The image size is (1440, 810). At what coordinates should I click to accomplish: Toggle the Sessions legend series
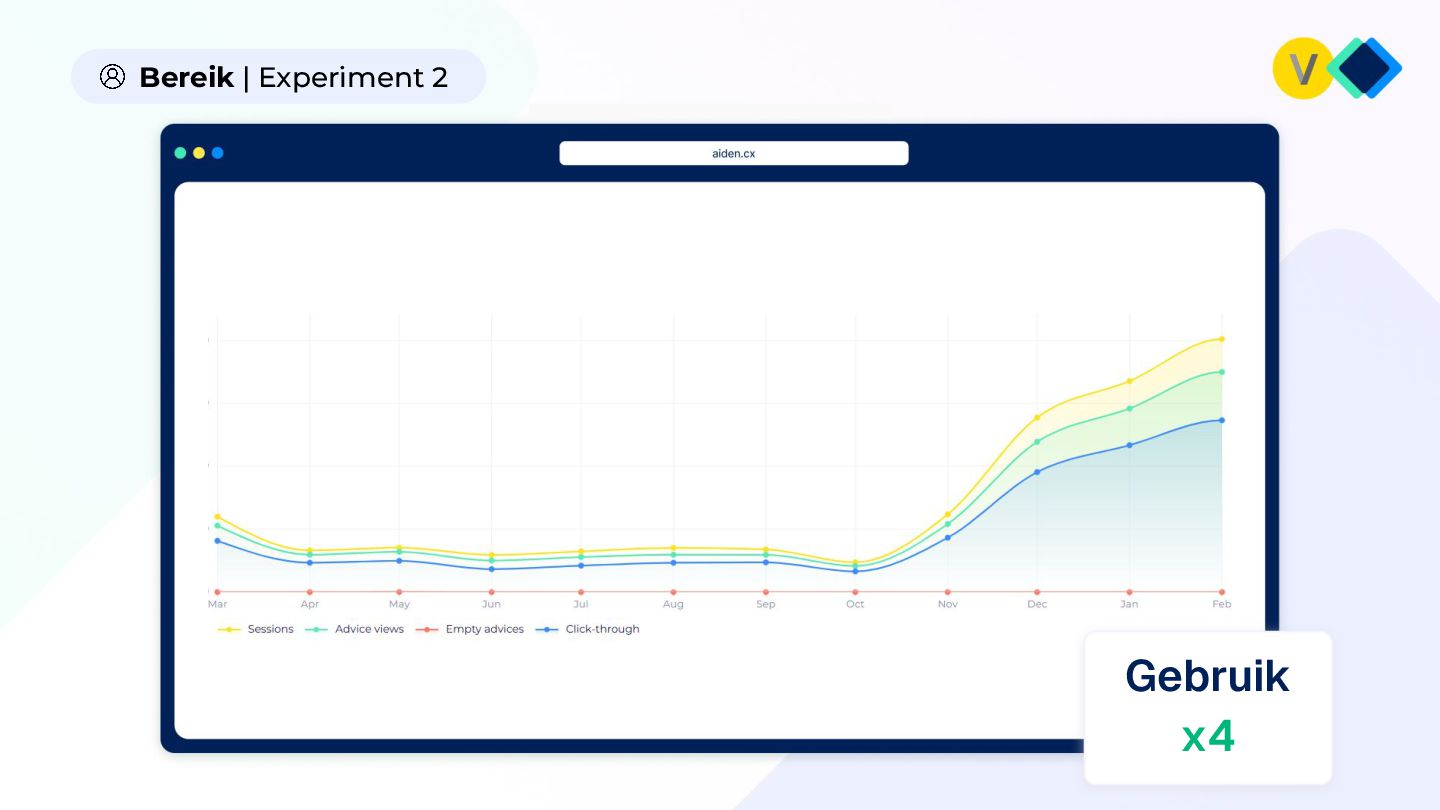pyautogui.click(x=256, y=629)
